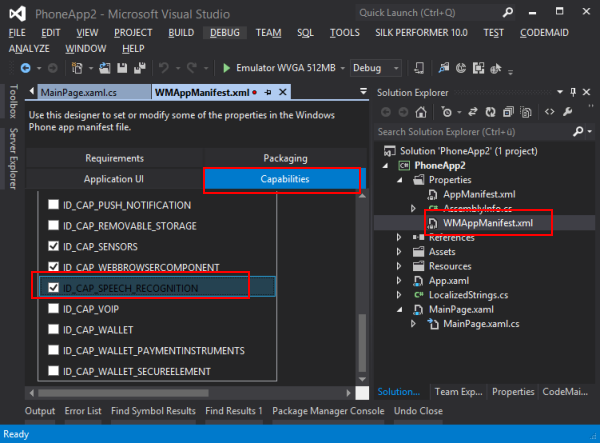This screenshot has height=443, width=600.
Task: Click Visual Studio logo icon
Action: click(18, 14)
